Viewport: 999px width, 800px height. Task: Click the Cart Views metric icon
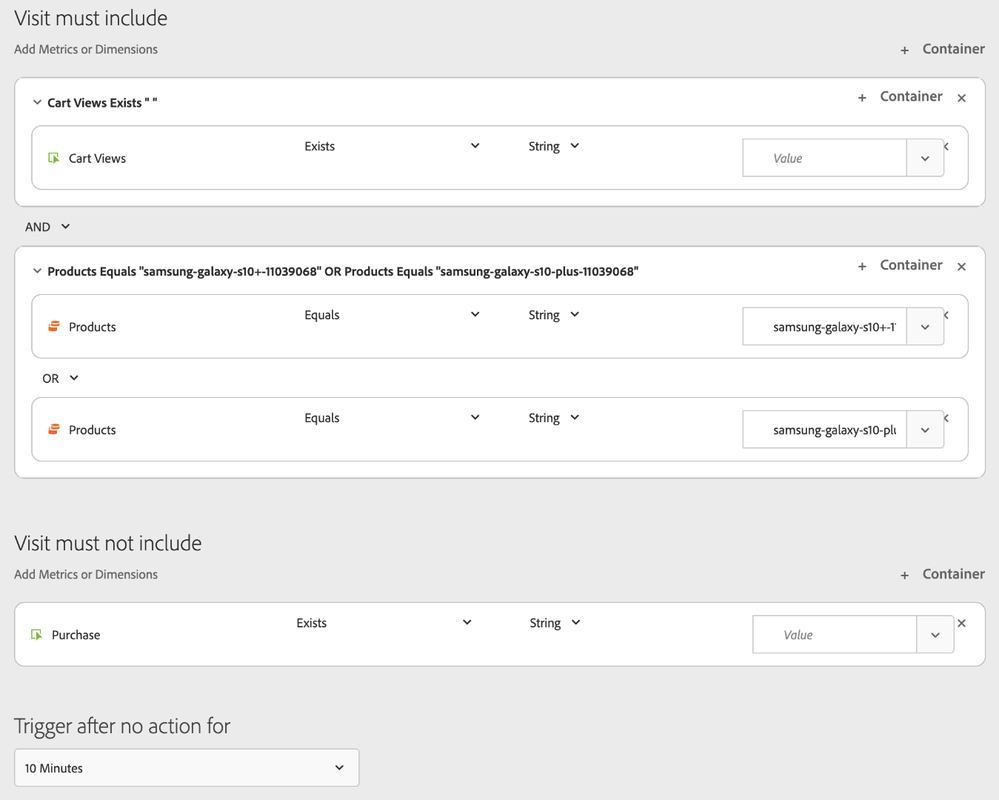point(54,158)
